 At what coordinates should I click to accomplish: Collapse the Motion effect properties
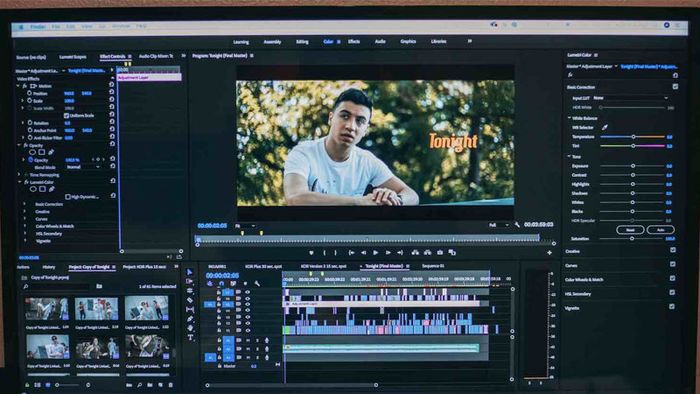click(18, 86)
